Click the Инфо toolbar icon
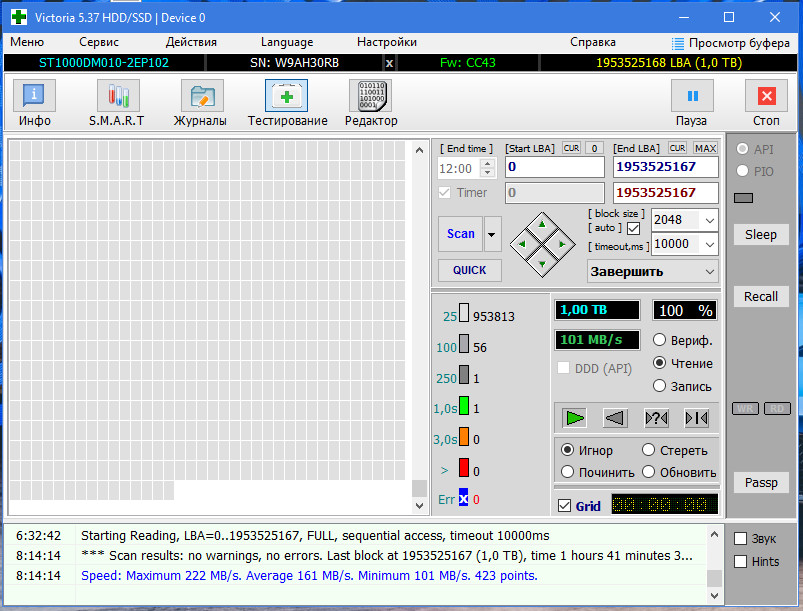The image size is (803, 611). [34, 96]
